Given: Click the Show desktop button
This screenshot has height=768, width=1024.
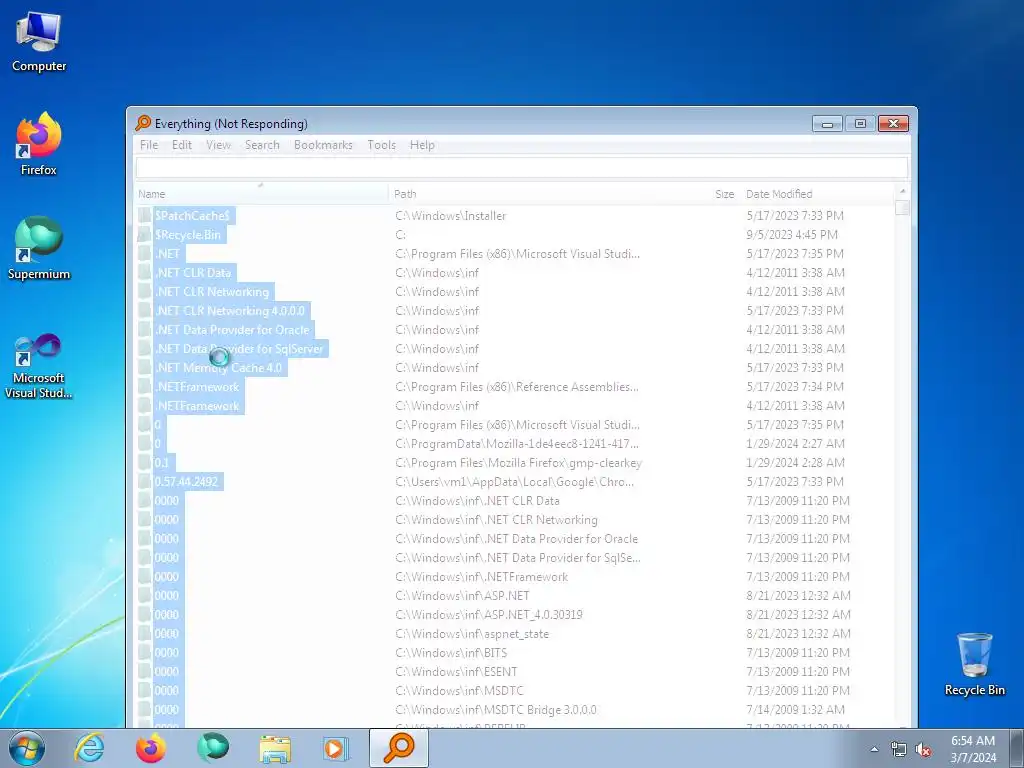Looking at the screenshot, I should coord(1016,748).
